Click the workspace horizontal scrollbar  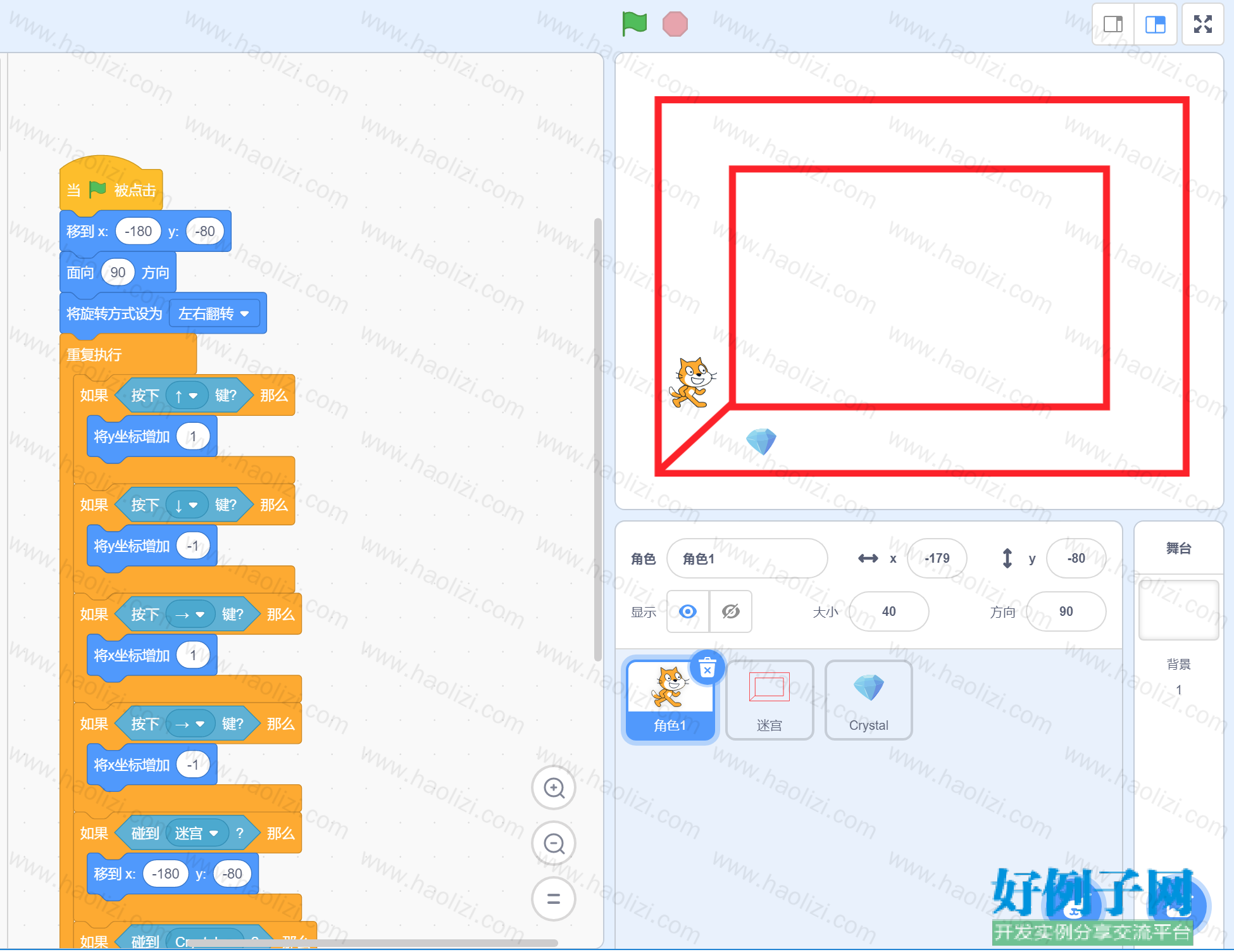pyautogui.click(x=372, y=943)
